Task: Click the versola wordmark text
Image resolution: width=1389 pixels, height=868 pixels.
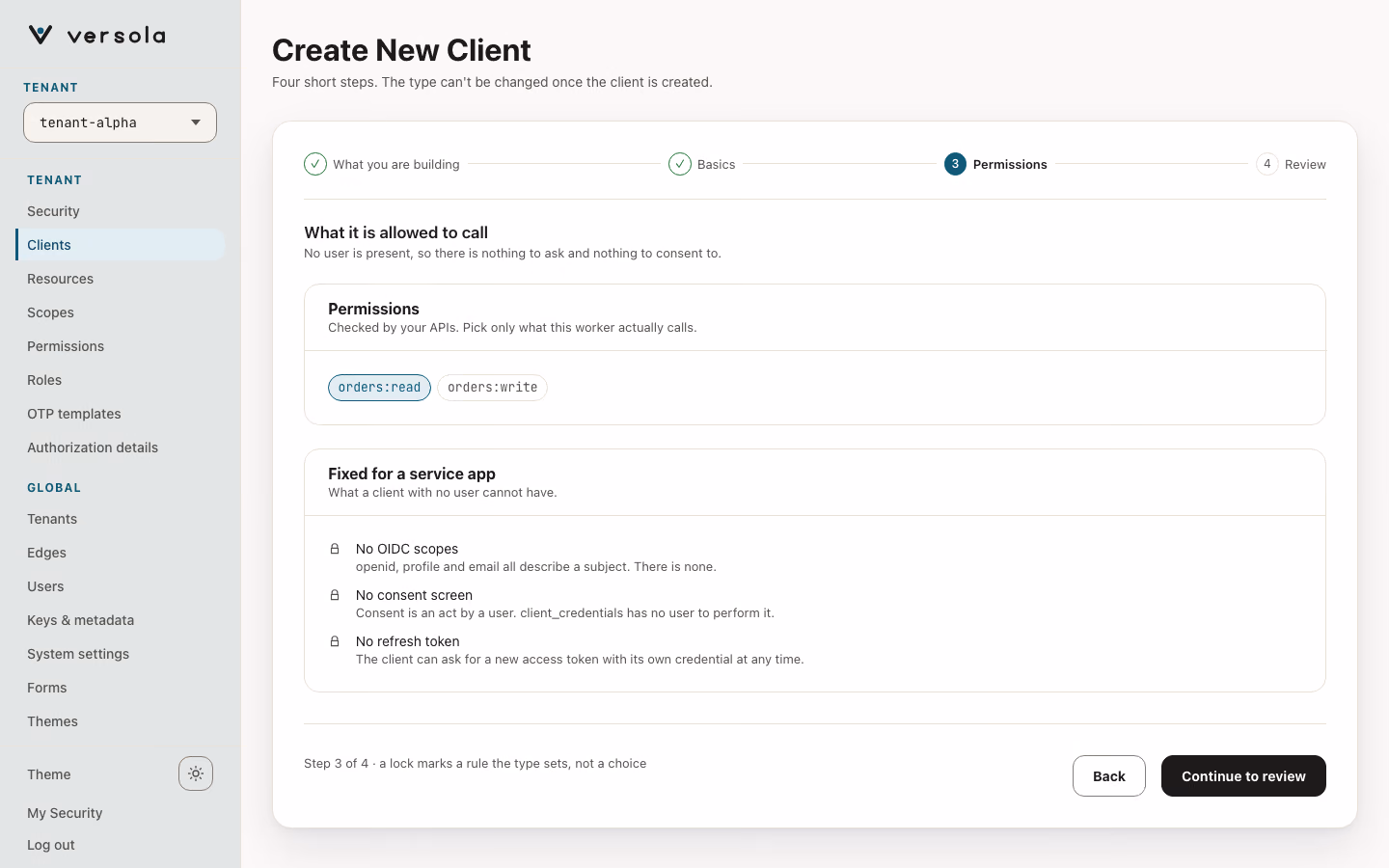Action: [117, 36]
